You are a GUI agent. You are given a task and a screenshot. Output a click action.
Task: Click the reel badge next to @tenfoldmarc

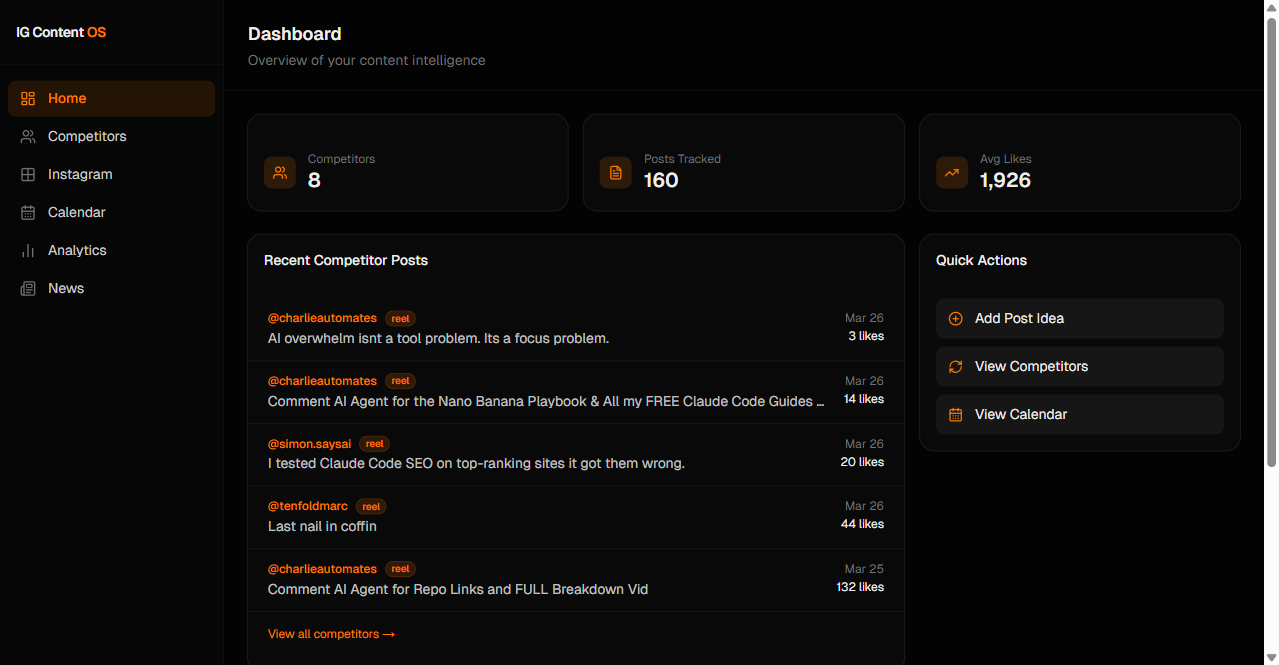click(x=371, y=507)
